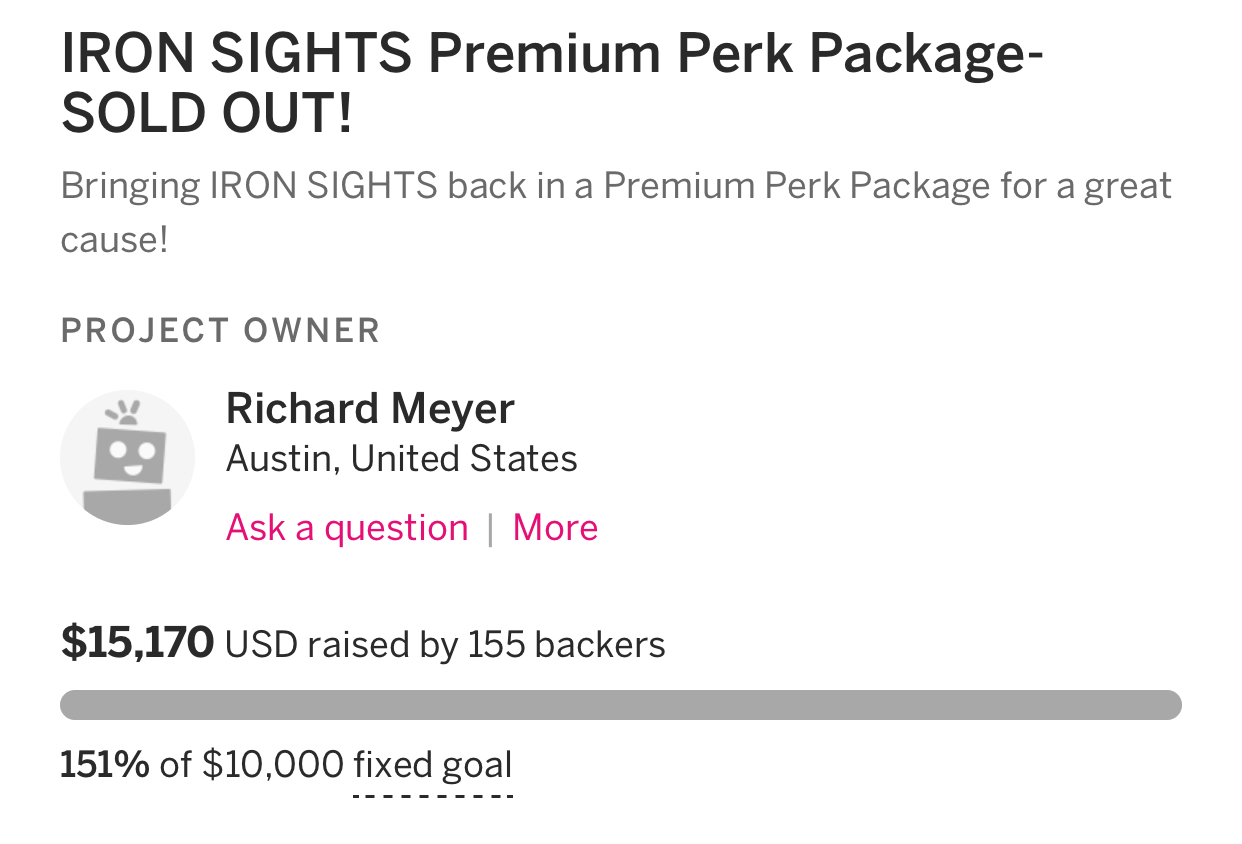The height and width of the screenshot is (844, 1242).
Task: Open the Ask a question link
Action: [347, 527]
